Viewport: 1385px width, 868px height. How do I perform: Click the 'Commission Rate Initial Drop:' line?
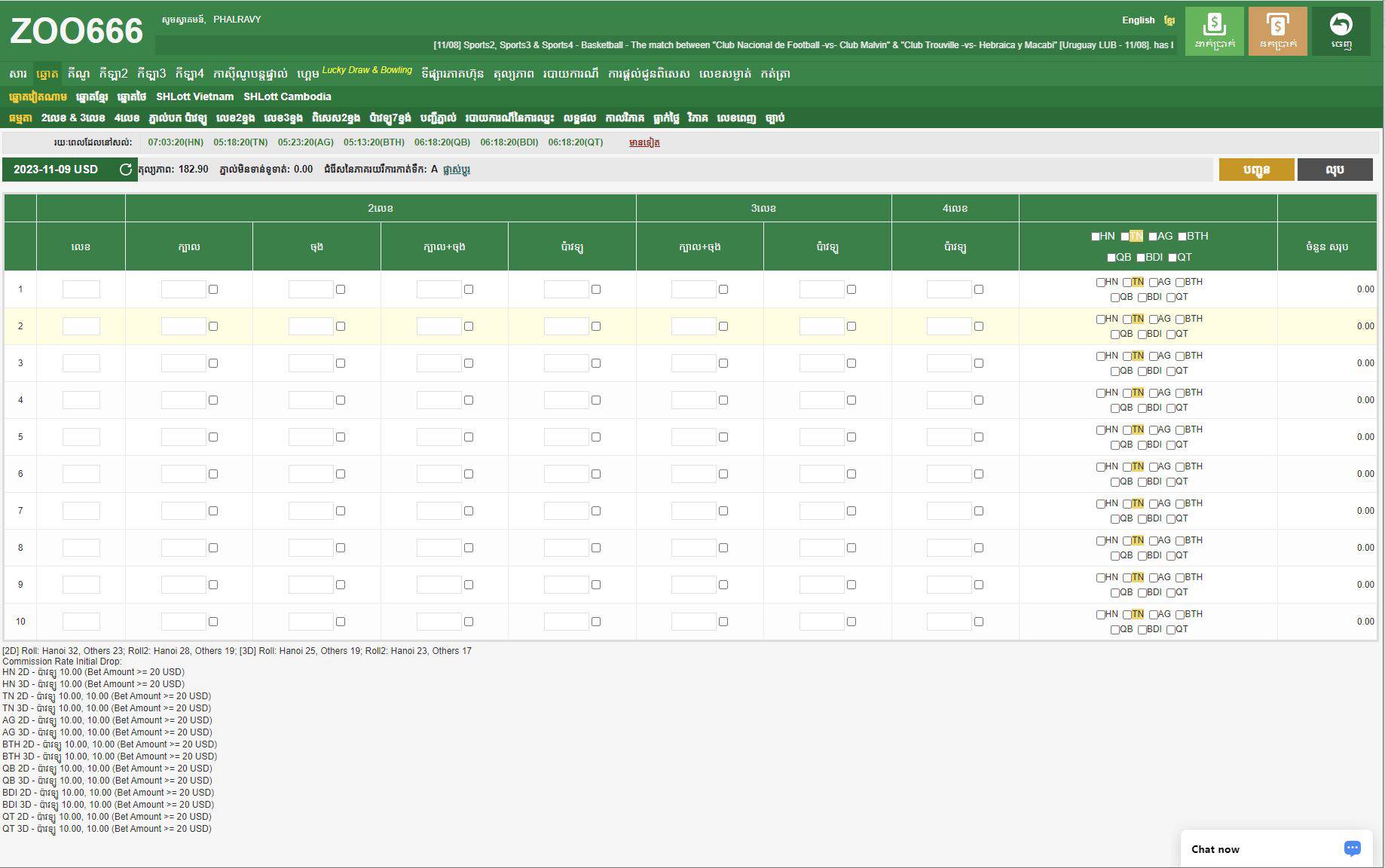point(62,662)
